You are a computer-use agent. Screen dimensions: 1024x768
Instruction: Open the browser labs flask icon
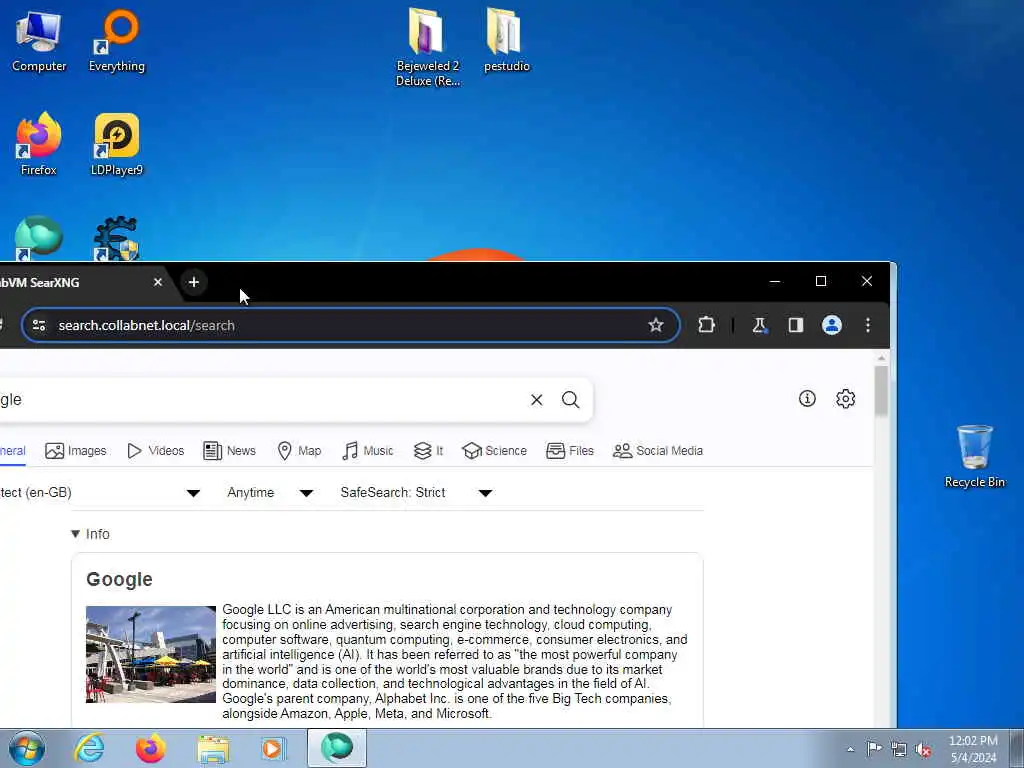point(759,325)
